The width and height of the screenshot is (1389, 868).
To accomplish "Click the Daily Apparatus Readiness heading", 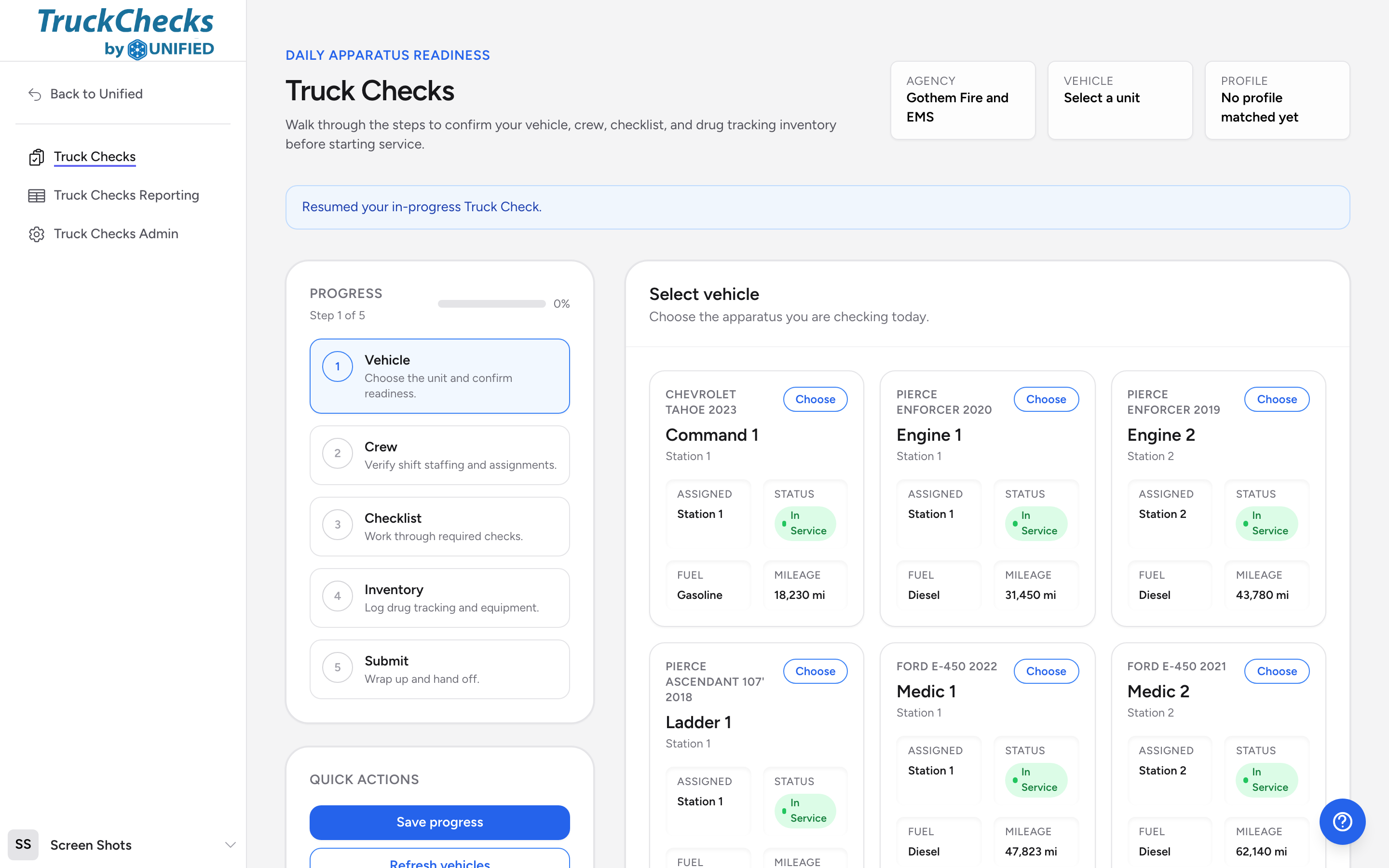I will [x=387, y=55].
